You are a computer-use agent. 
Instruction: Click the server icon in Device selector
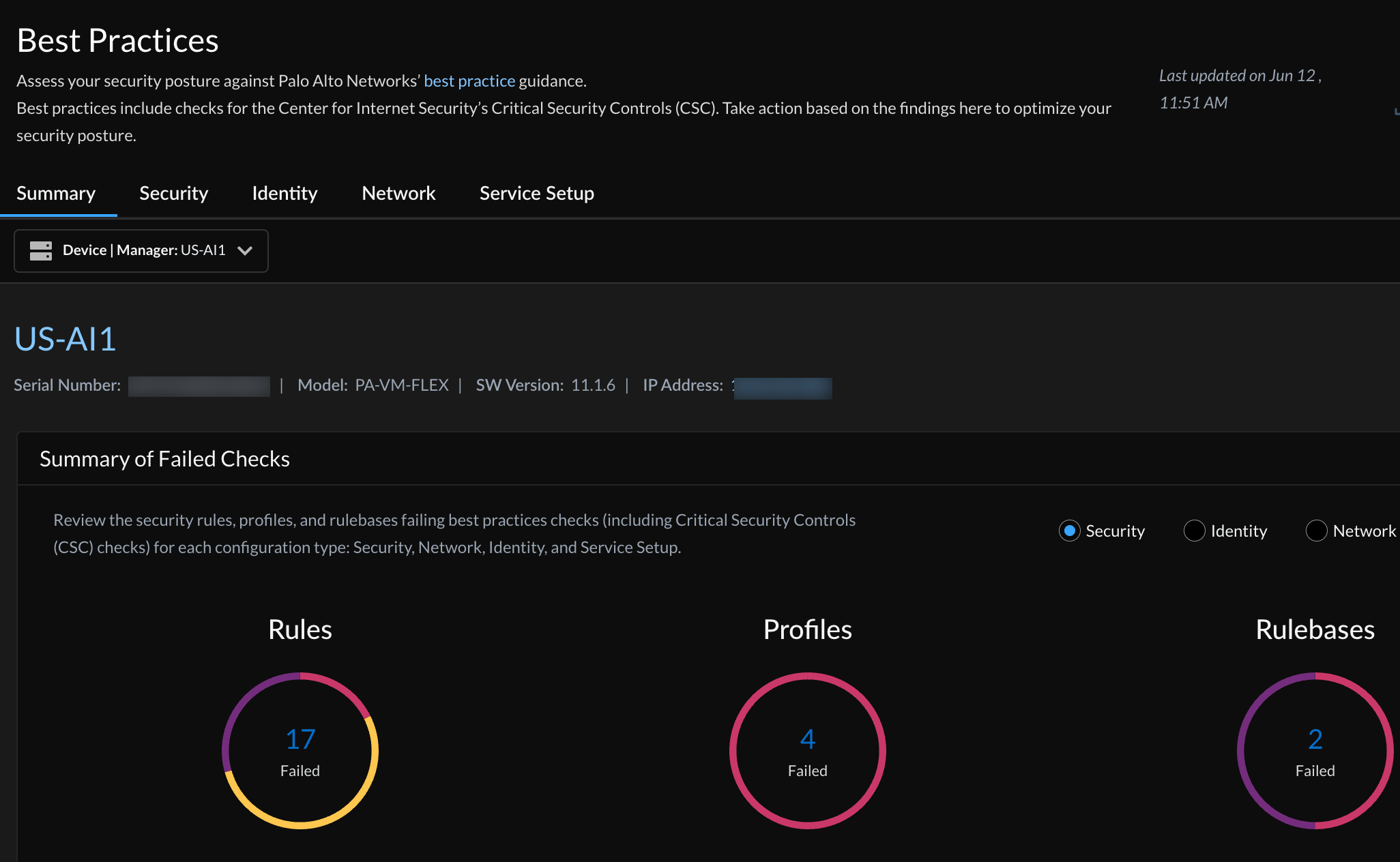point(40,250)
